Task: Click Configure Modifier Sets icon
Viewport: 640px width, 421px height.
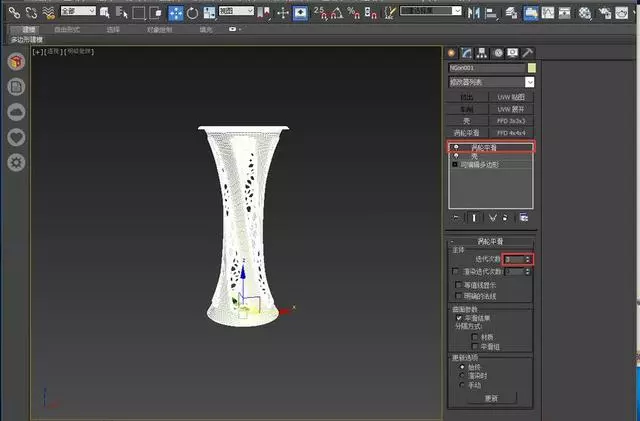Action: click(x=522, y=217)
